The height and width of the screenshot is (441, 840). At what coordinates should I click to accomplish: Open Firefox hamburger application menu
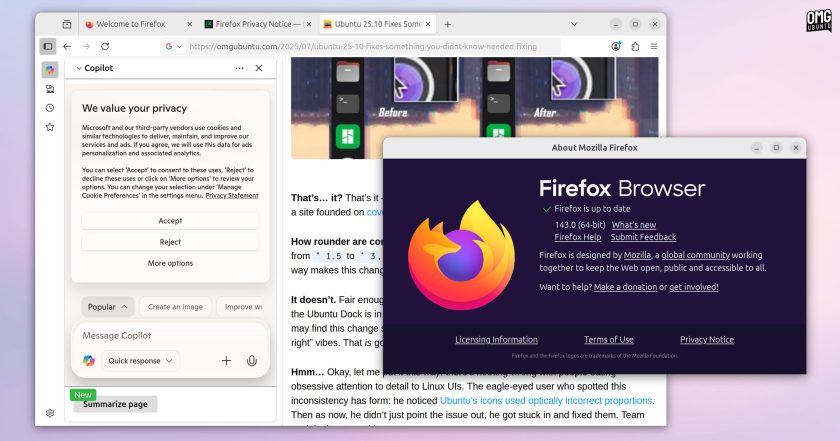pyautogui.click(x=654, y=47)
